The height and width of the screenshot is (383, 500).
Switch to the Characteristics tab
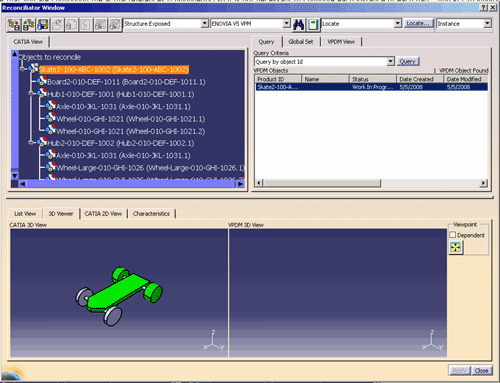(x=151, y=214)
